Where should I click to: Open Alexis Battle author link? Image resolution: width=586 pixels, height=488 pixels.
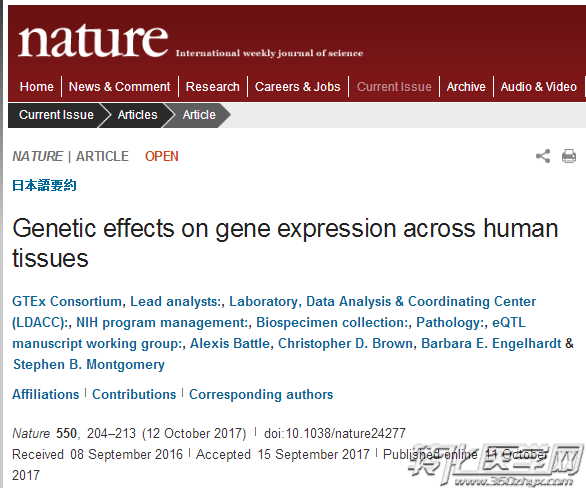coord(230,343)
